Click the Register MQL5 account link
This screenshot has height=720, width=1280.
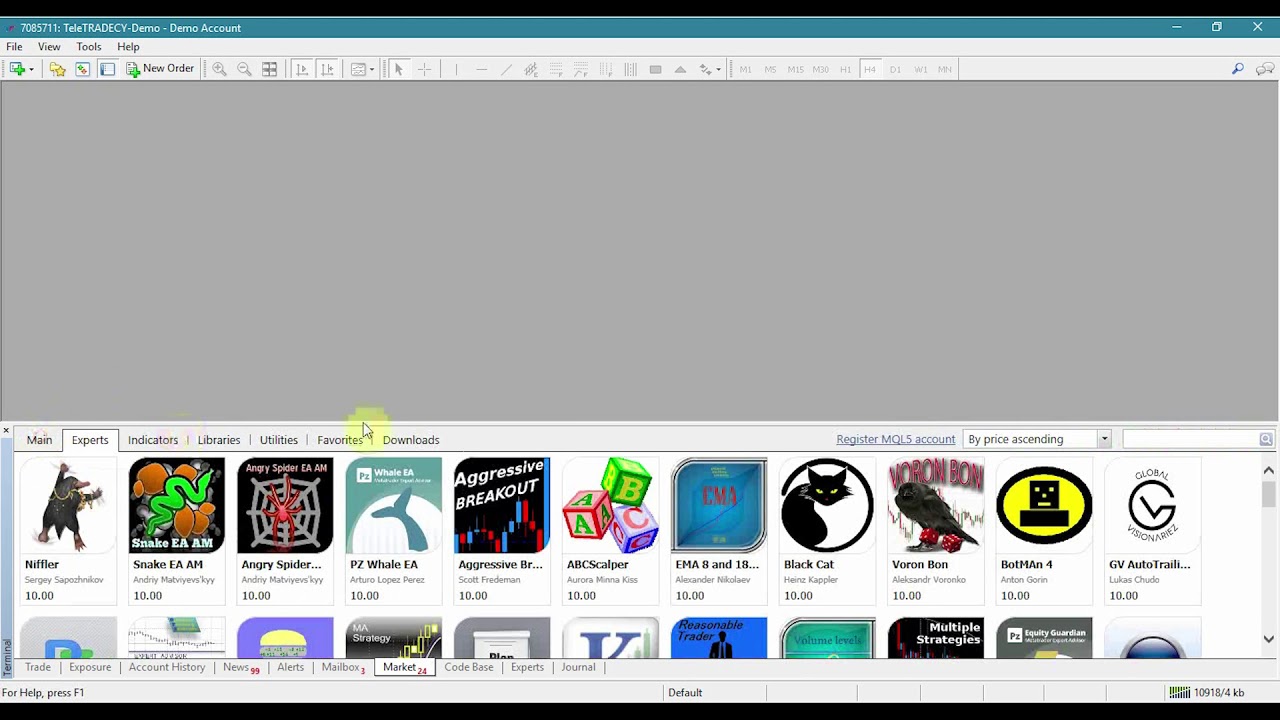click(x=895, y=439)
